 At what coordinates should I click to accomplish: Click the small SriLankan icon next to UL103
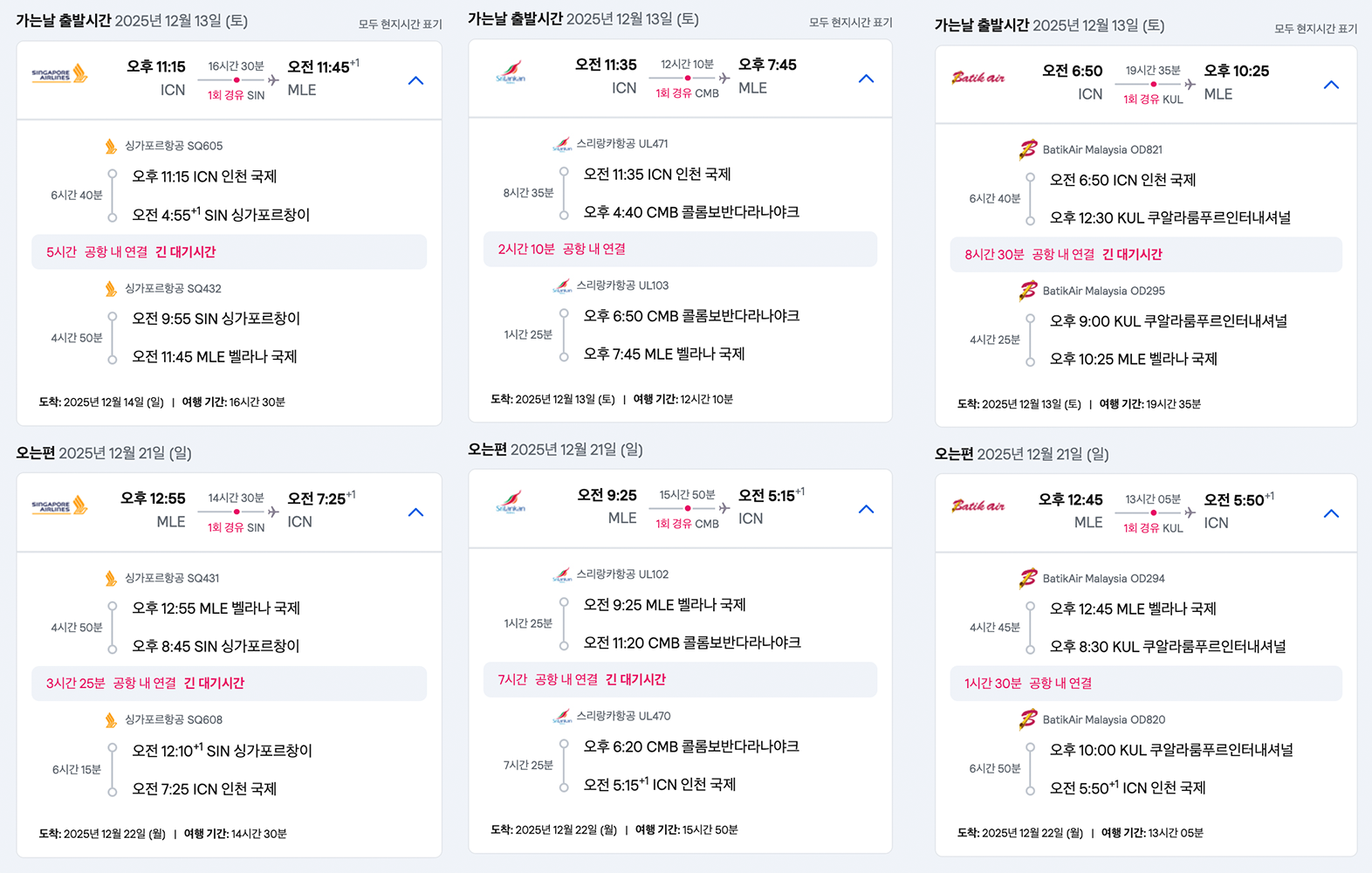(x=562, y=285)
